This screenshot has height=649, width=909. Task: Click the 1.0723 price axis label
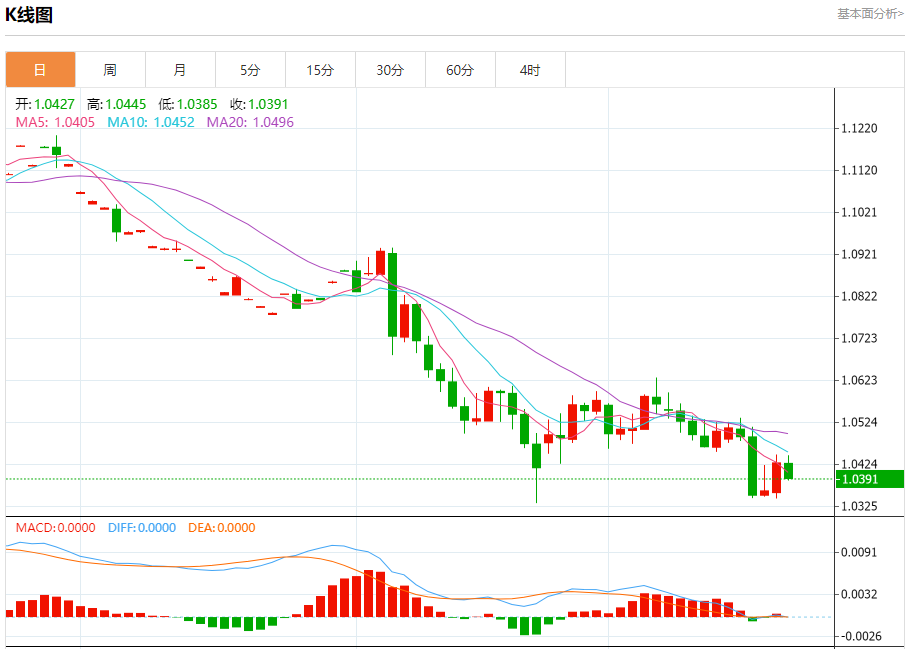pyautogui.click(x=860, y=338)
